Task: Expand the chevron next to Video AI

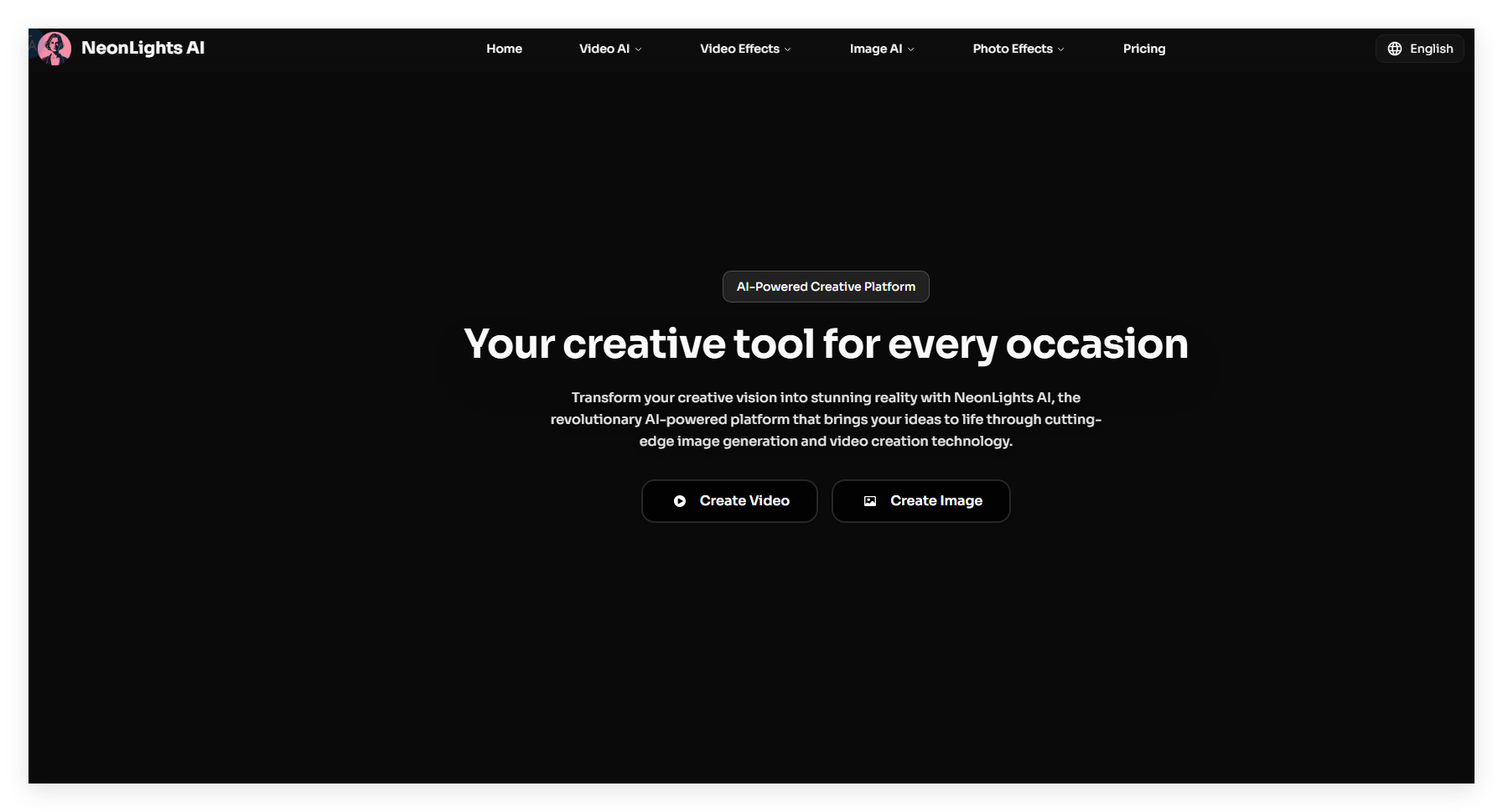Action: pos(639,49)
